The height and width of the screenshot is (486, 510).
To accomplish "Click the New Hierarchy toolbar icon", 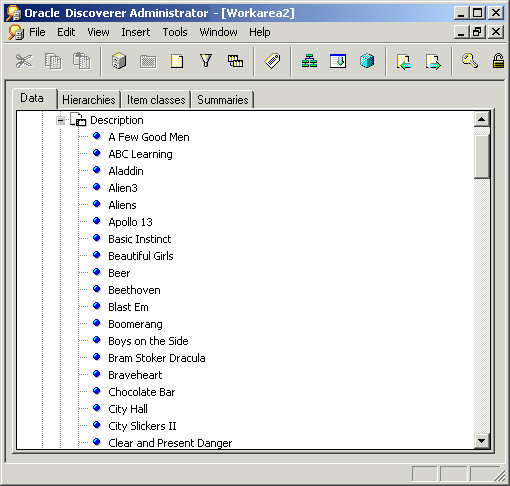I will tap(309, 61).
